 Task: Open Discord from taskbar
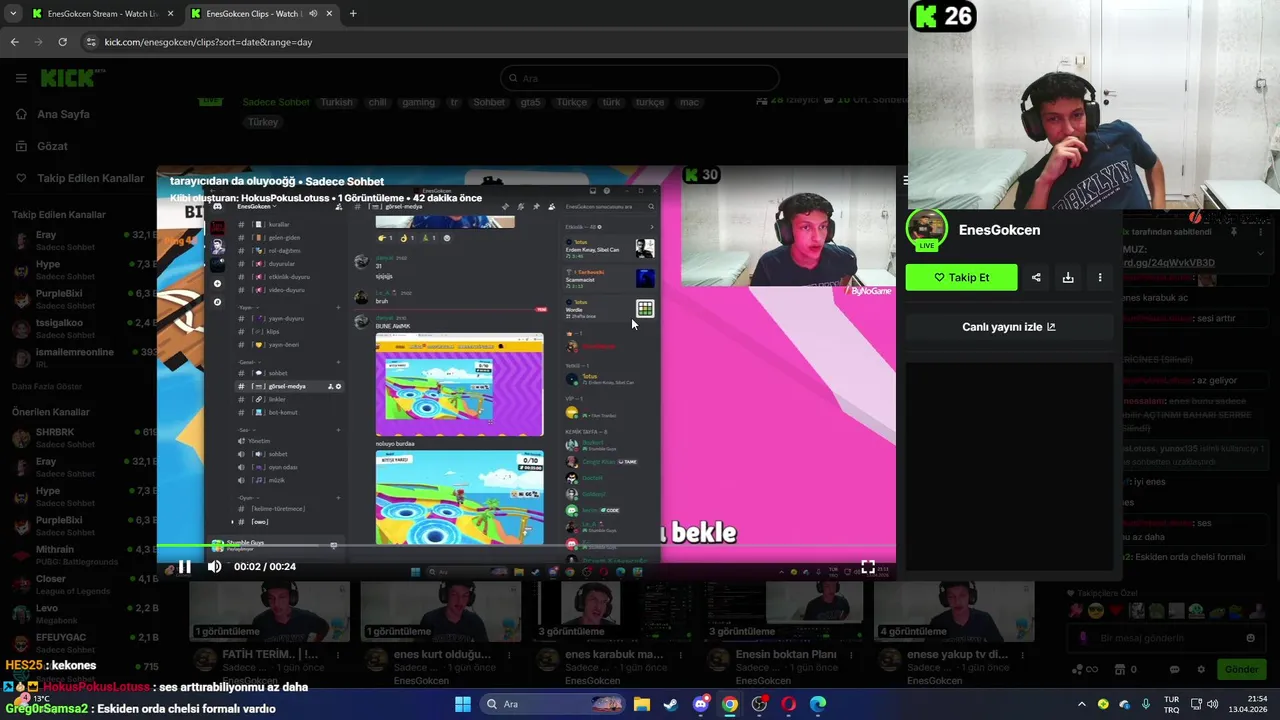coord(701,704)
